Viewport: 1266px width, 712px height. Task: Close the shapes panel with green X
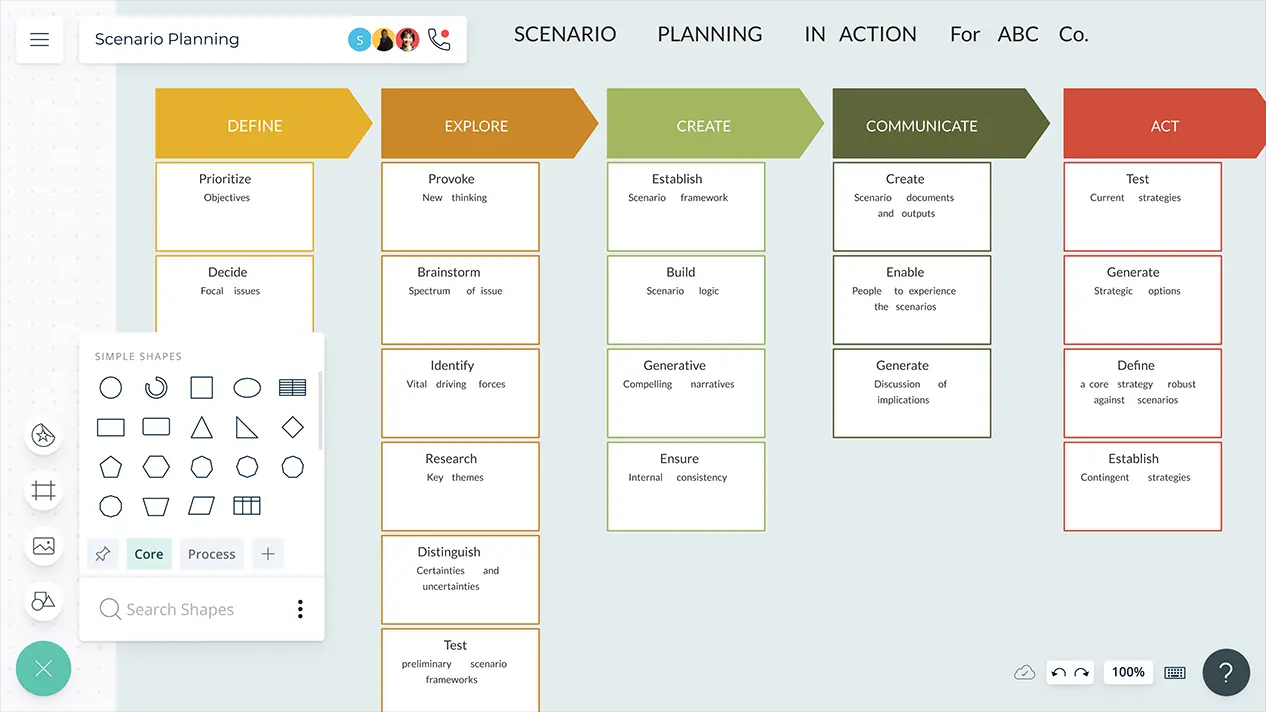click(43, 668)
